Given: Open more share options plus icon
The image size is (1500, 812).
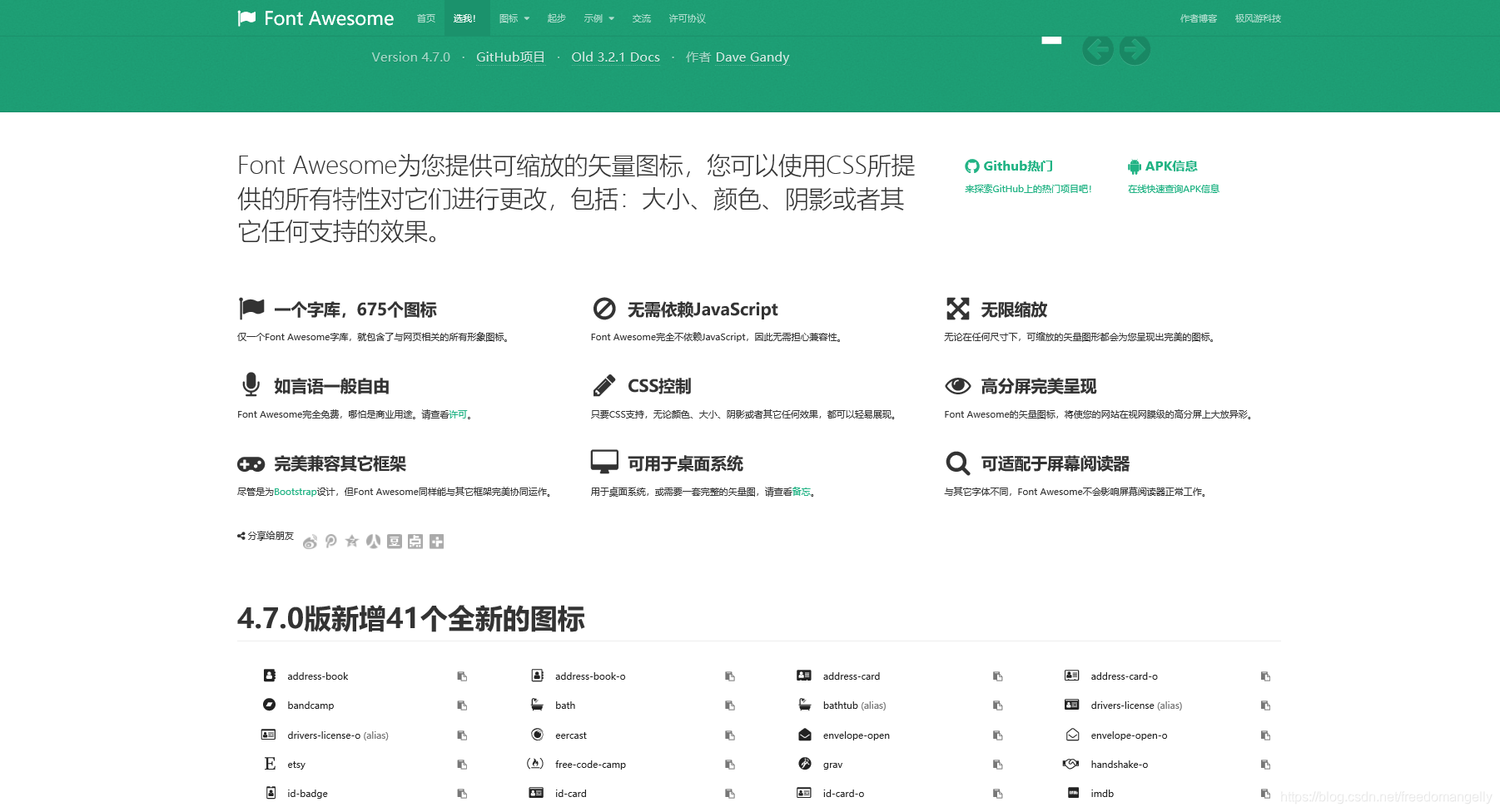Looking at the screenshot, I should (436, 542).
